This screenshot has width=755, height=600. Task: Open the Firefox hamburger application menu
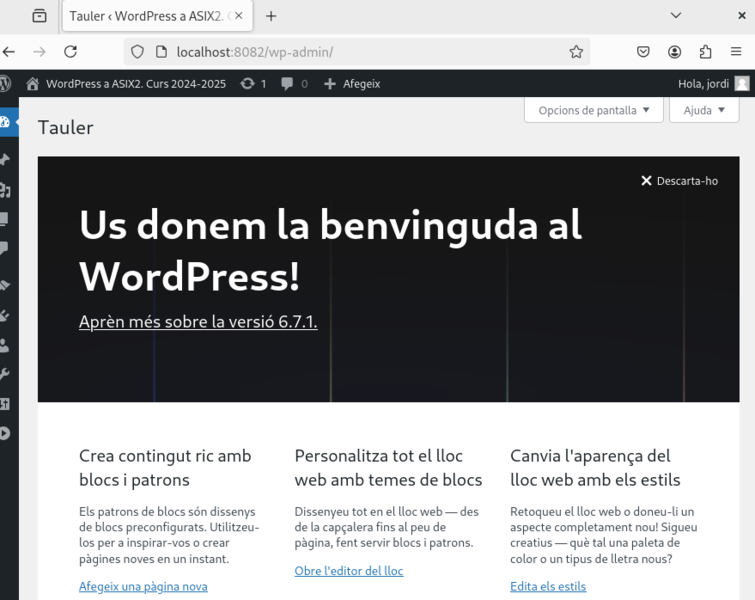click(x=736, y=52)
